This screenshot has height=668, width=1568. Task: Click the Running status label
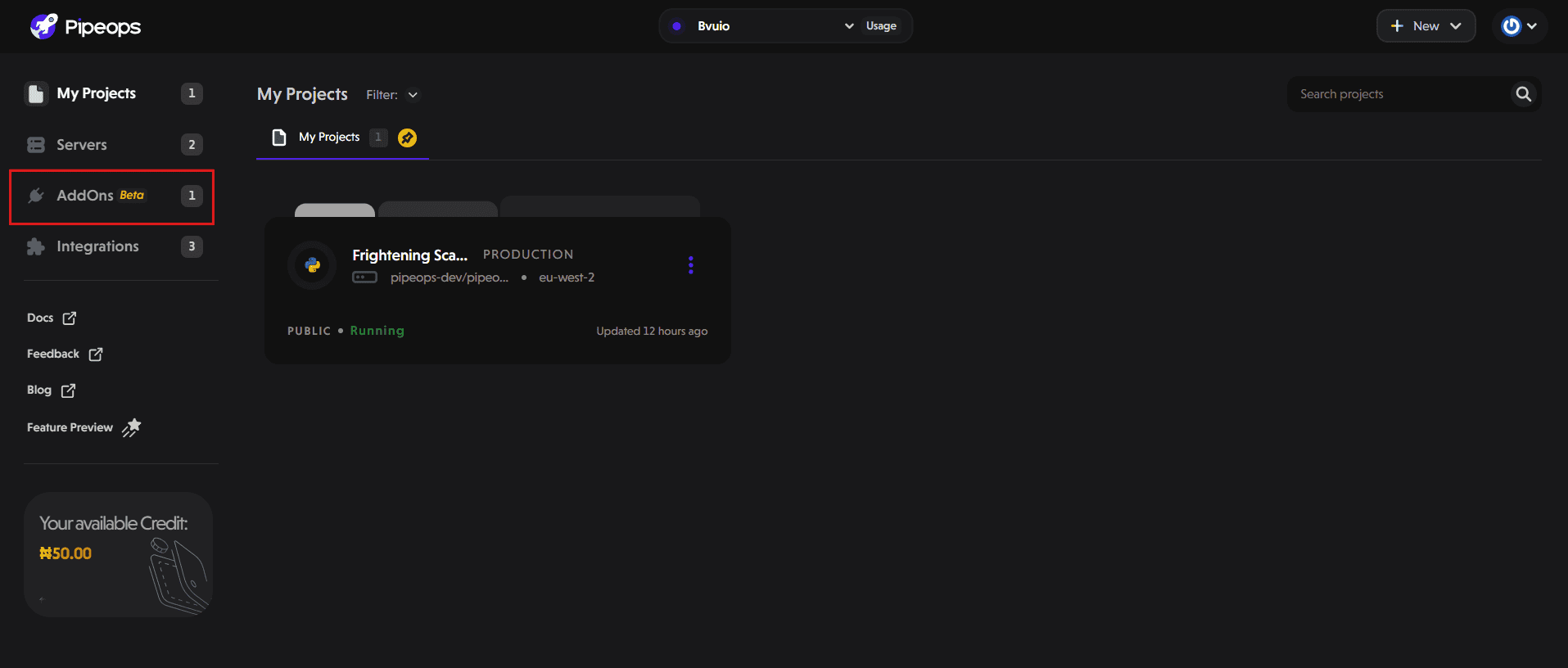377,331
